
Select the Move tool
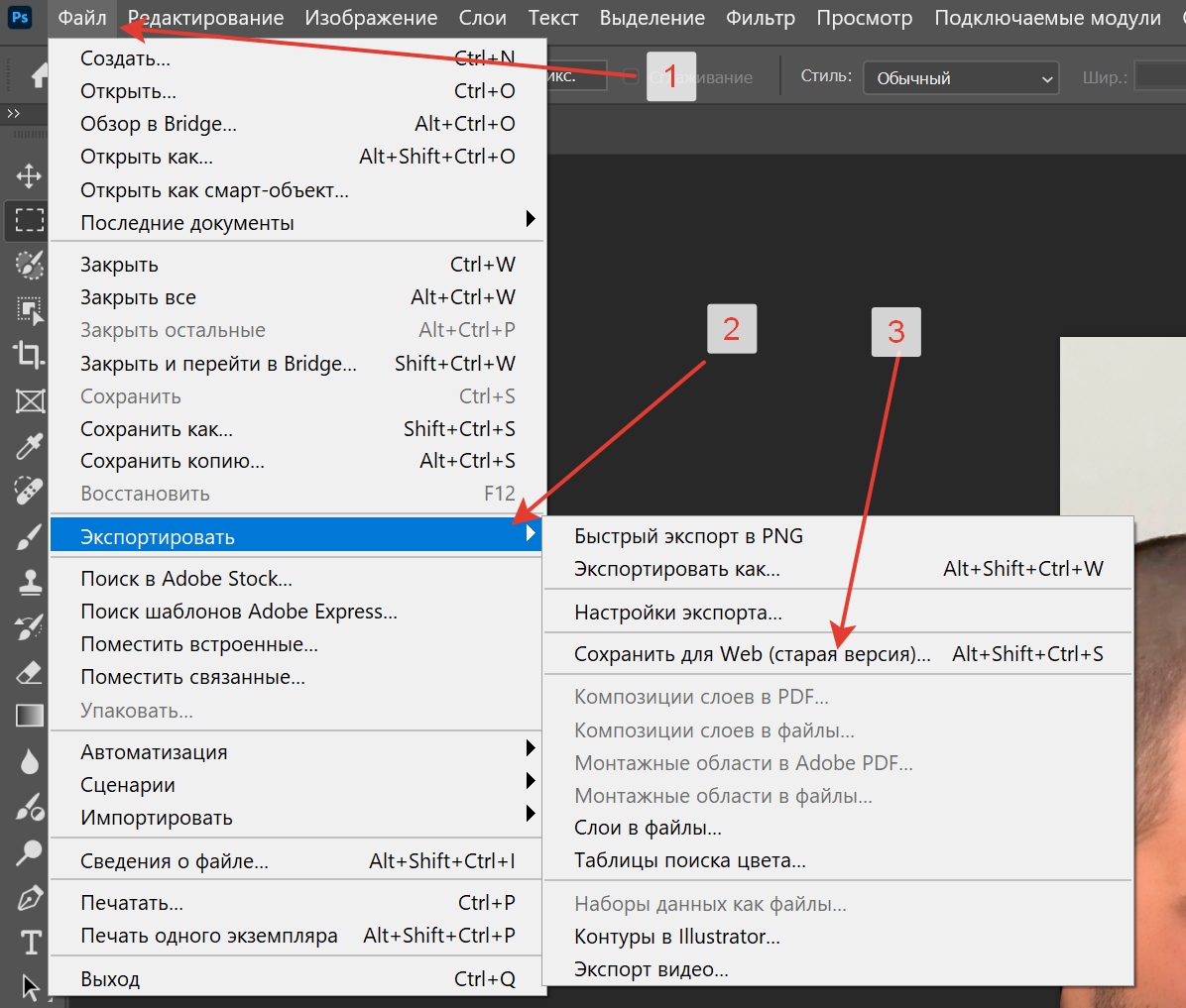(29, 176)
